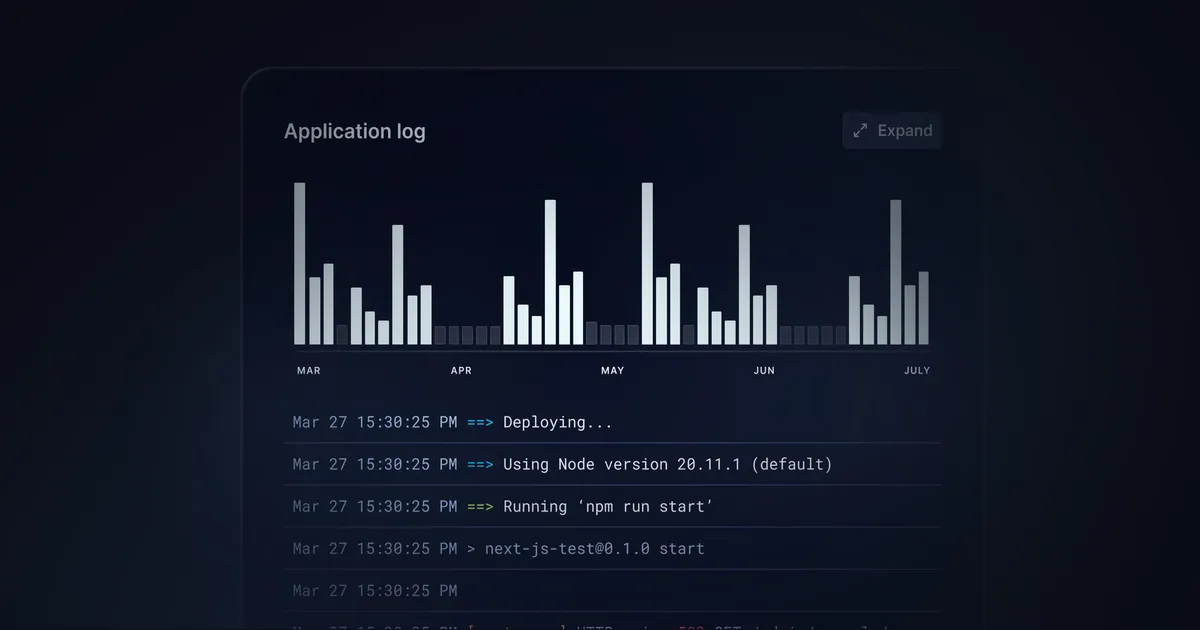Click the blue arrow before 'Using Node'
This screenshot has width=1200, height=630.
(480, 465)
